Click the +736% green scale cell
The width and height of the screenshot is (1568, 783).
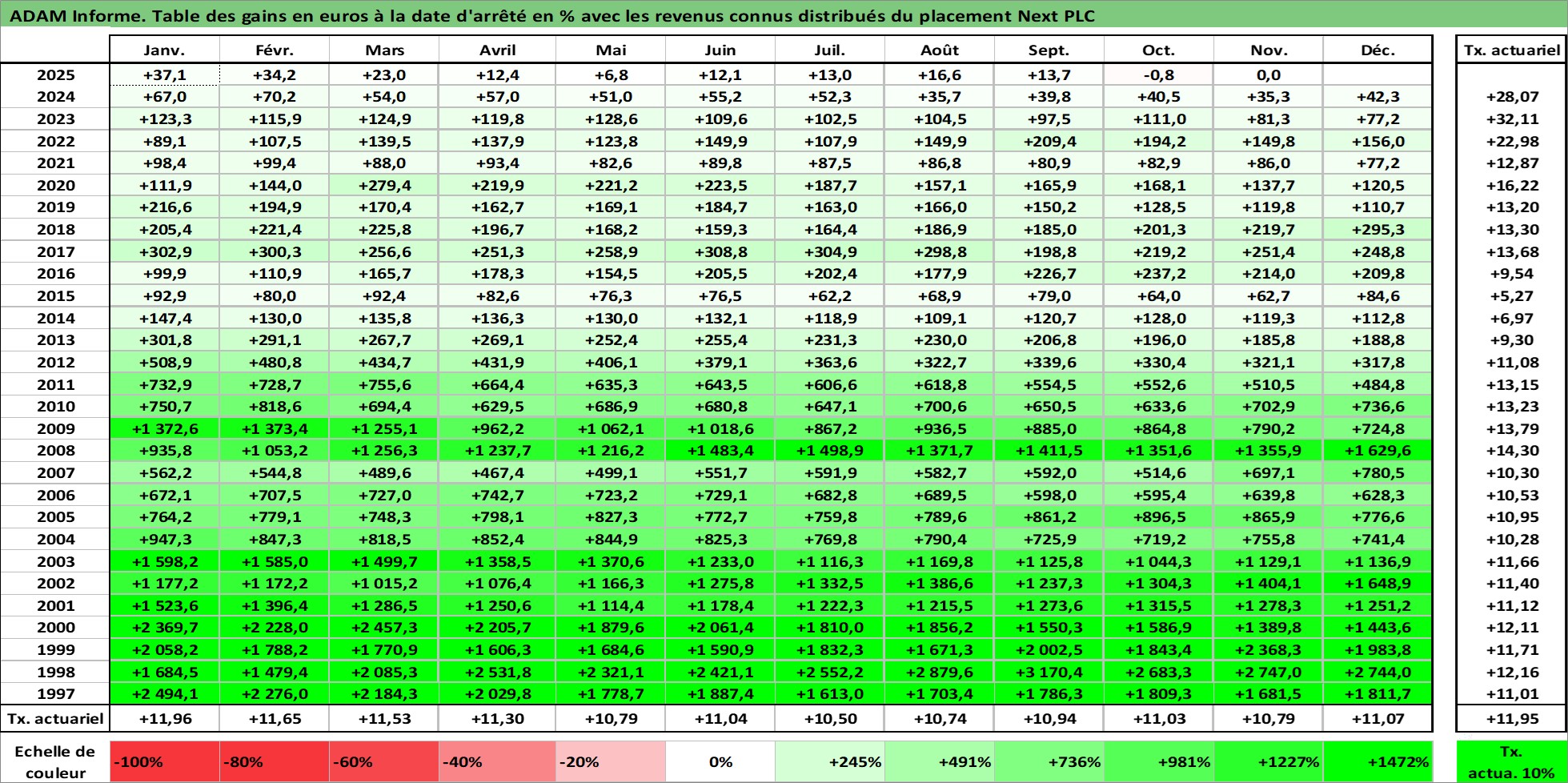pyautogui.click(x=1049, y=762)
